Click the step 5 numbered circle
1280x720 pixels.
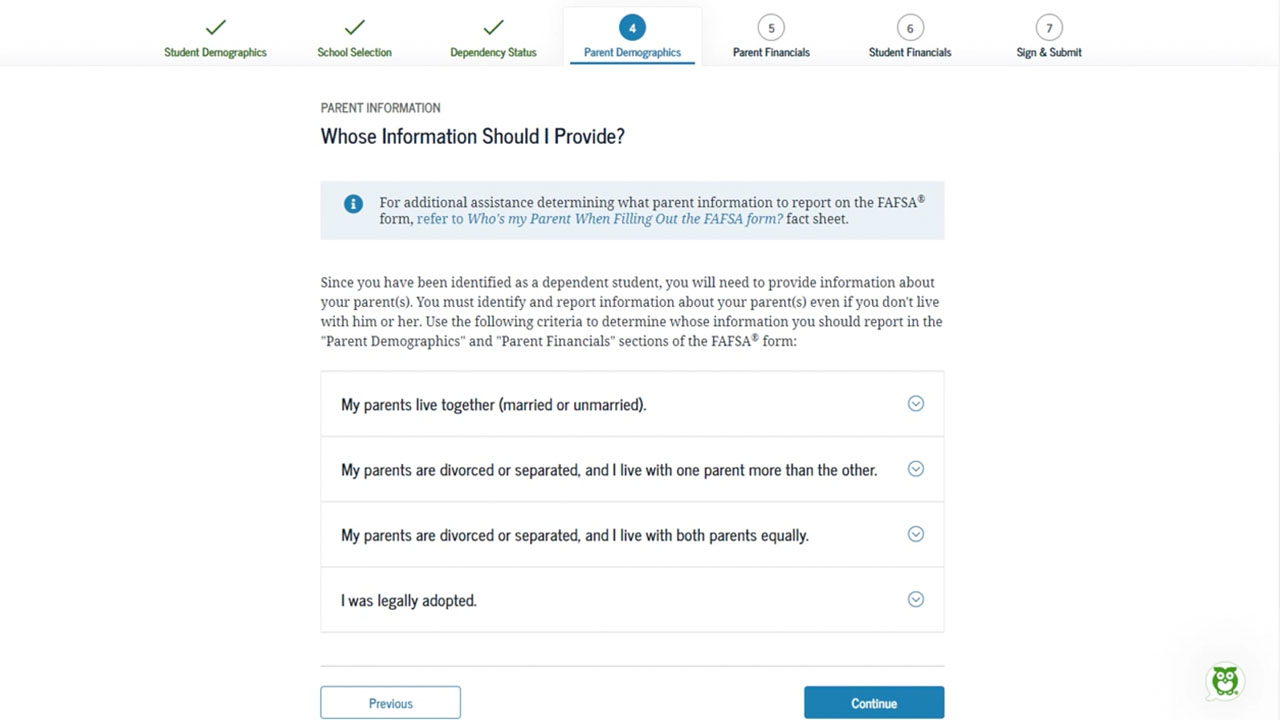pos(771,29)
